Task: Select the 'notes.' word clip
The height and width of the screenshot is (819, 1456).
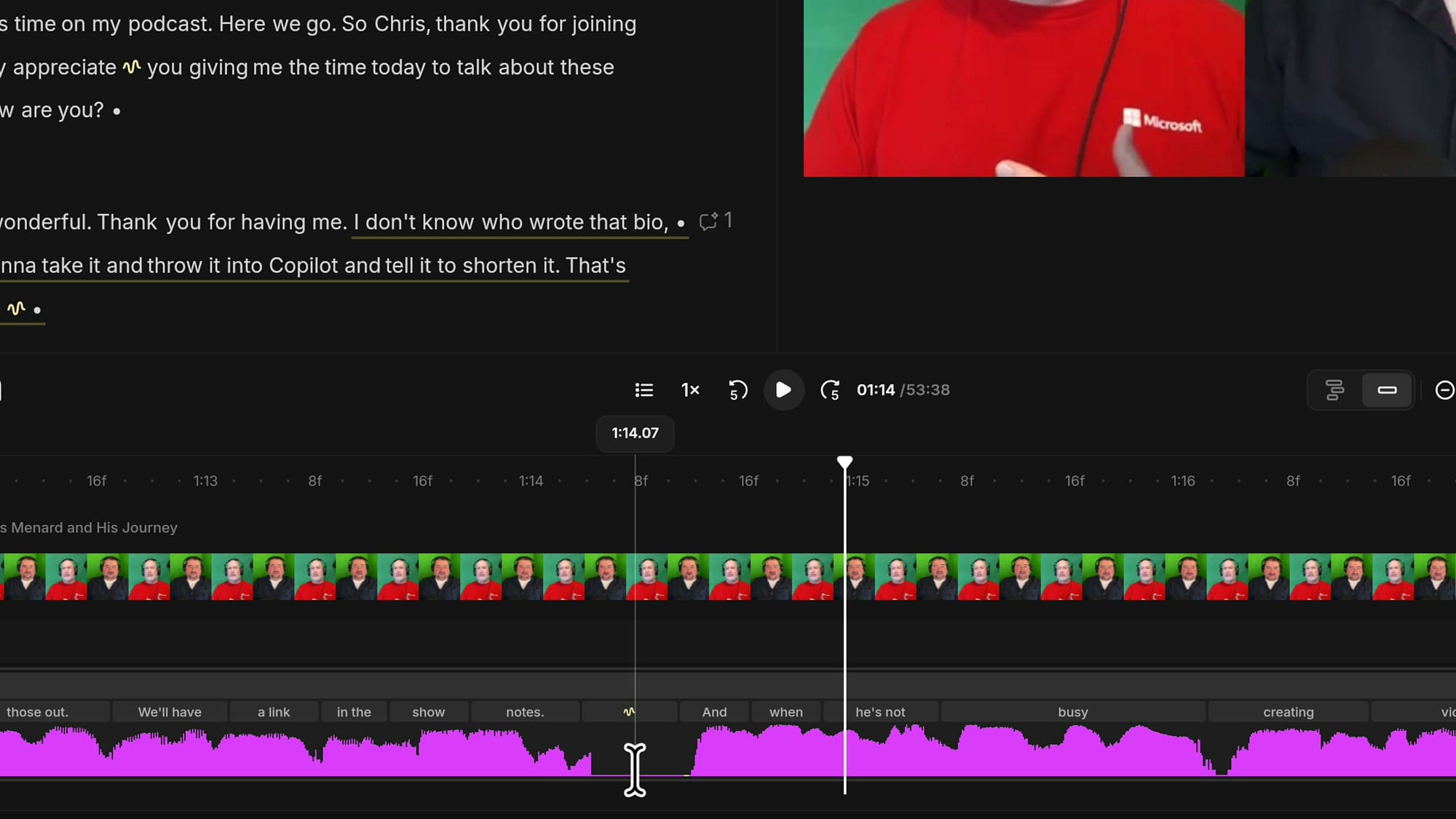Action: click(x=525, y=712)
